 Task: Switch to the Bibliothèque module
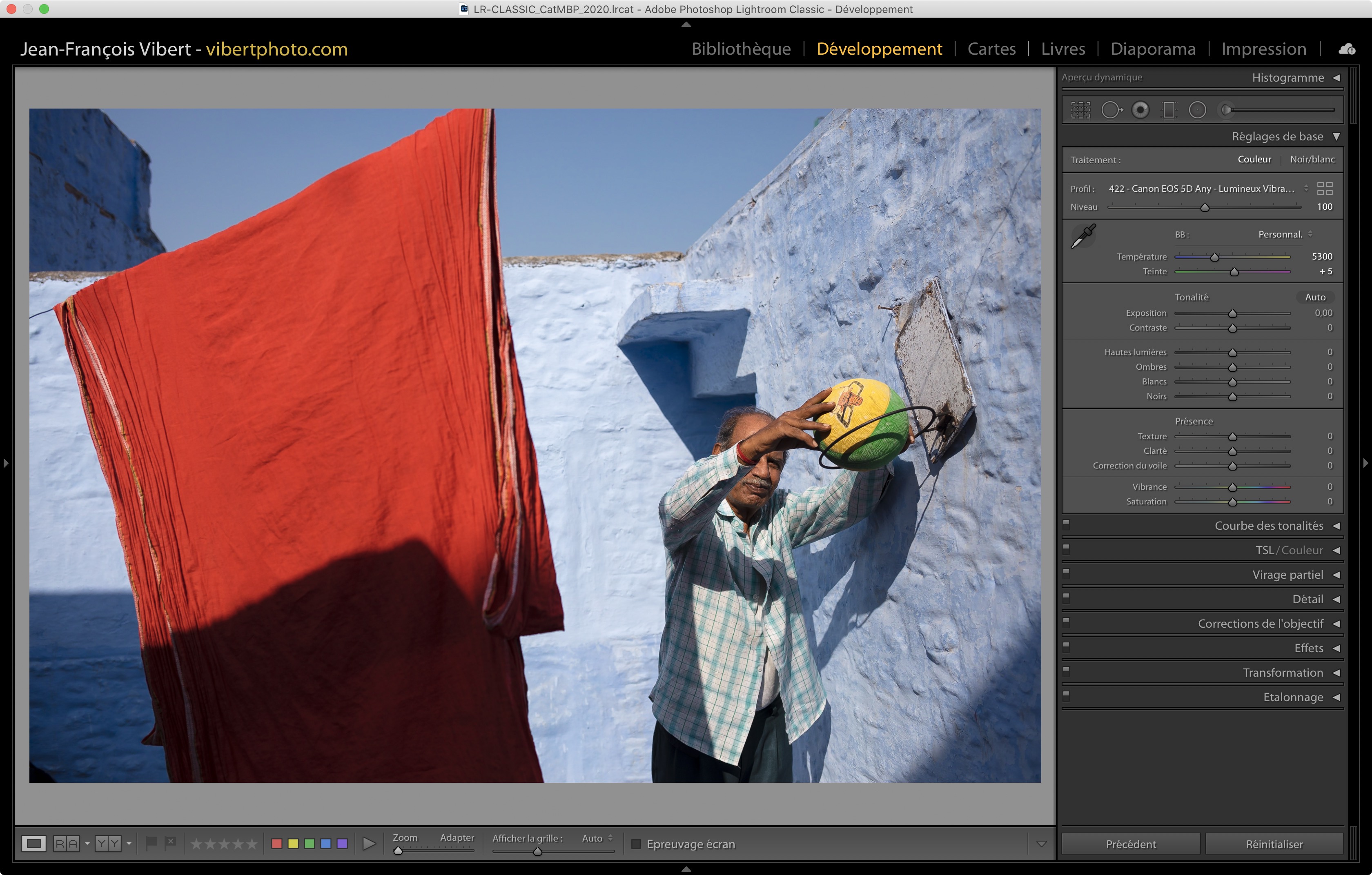pos(741,49)
